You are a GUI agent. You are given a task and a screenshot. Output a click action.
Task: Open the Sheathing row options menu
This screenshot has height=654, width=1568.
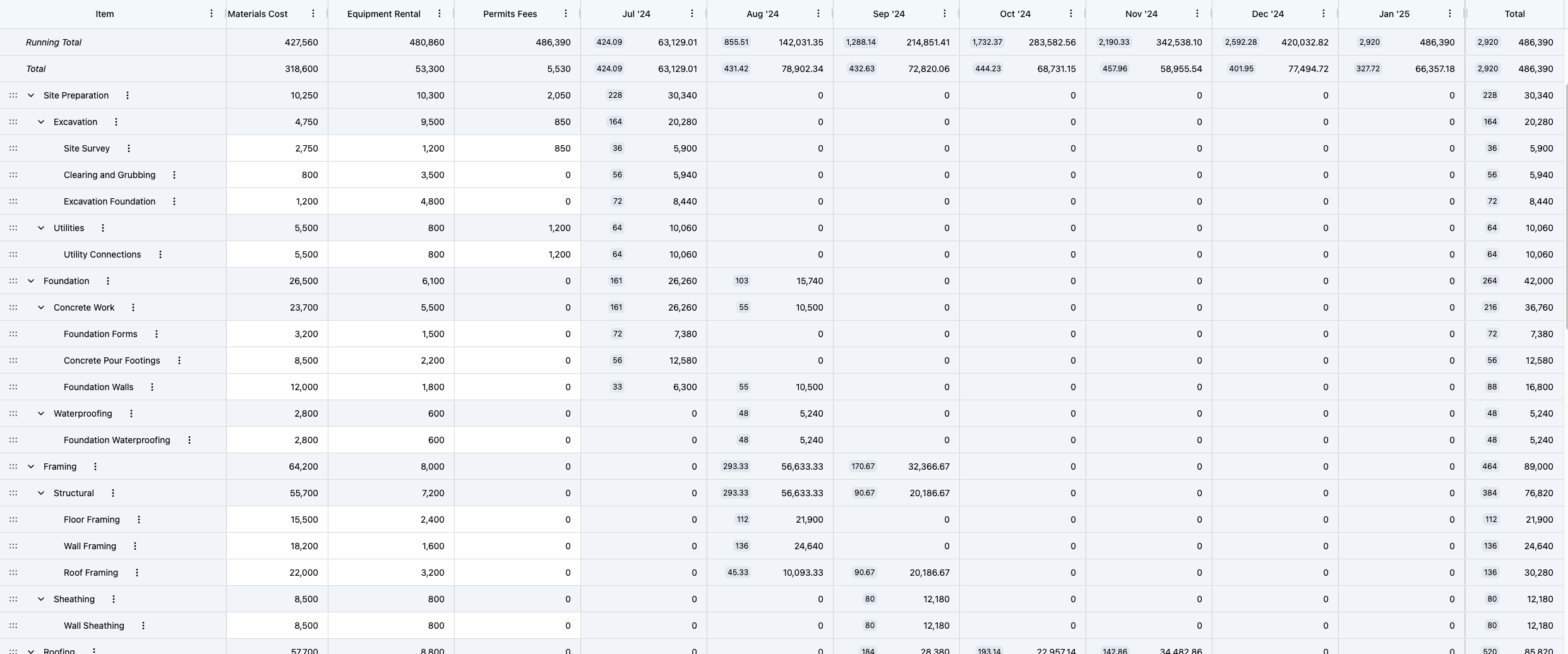pyautogui.click(x=114, y=599)
